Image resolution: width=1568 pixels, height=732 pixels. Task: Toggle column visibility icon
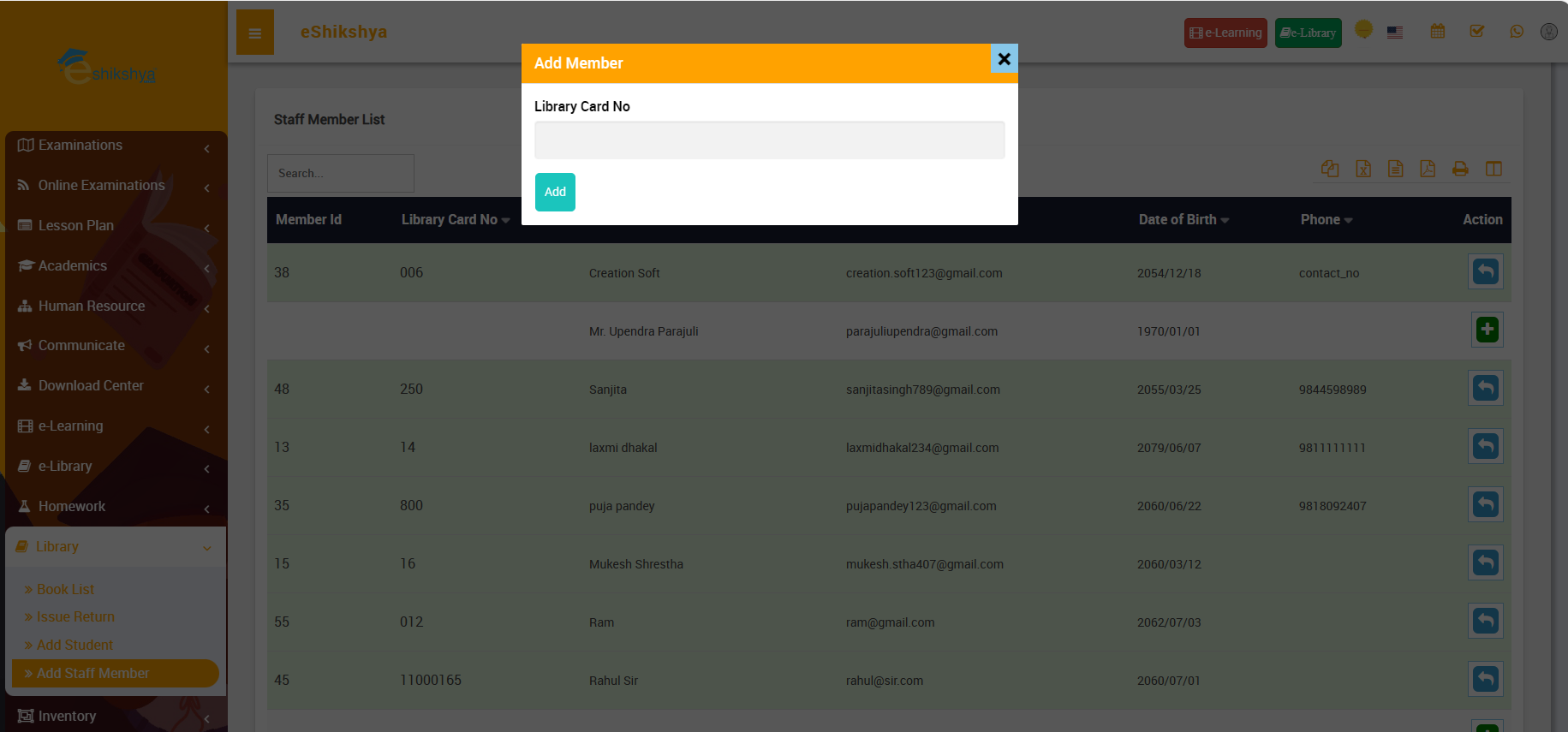(1493, 169)
